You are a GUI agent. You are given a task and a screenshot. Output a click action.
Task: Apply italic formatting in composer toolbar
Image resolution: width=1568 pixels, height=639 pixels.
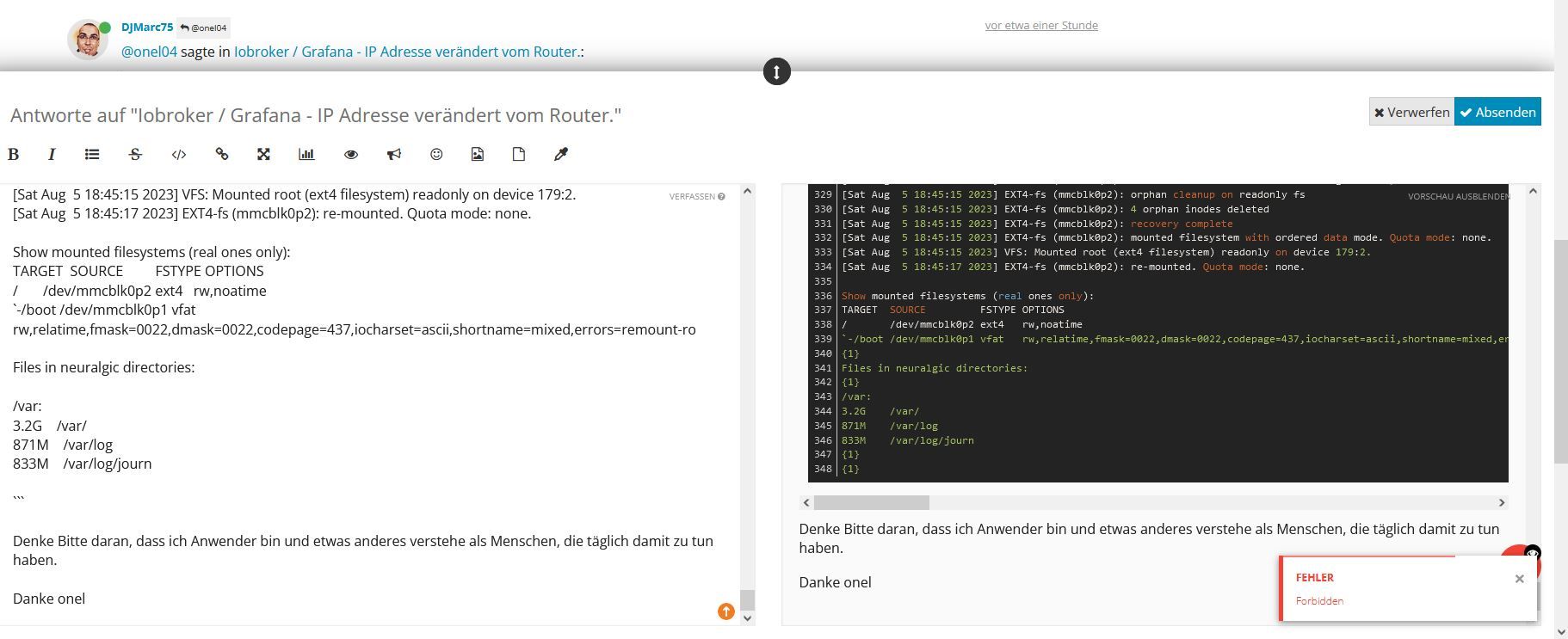pos(52,155)
